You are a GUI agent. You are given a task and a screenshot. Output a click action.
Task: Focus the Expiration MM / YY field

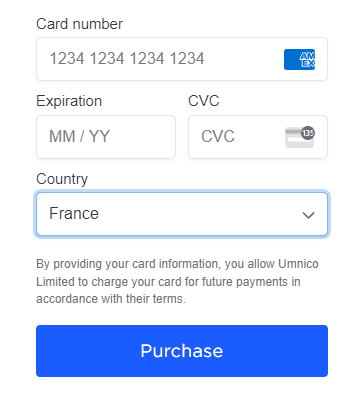[106, 137]
